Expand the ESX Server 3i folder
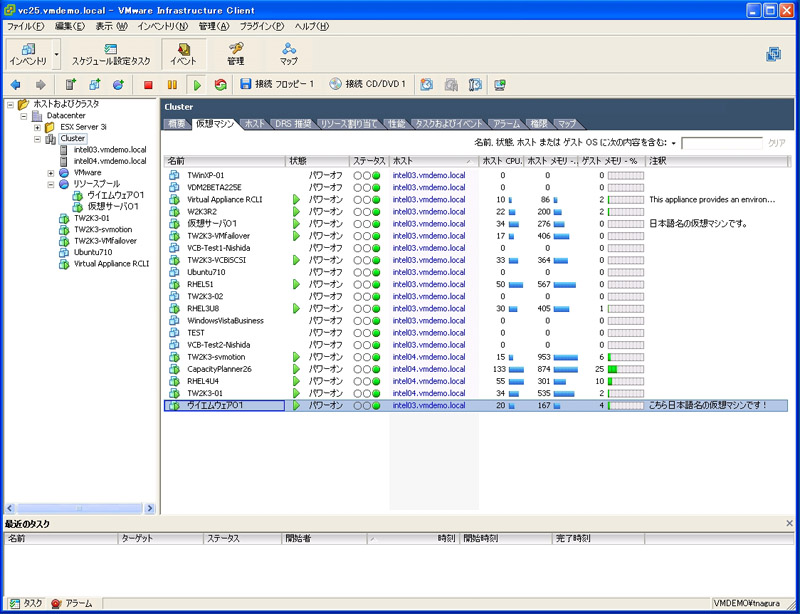Viewport: 800px width, 614px height. tap(37, 127)
